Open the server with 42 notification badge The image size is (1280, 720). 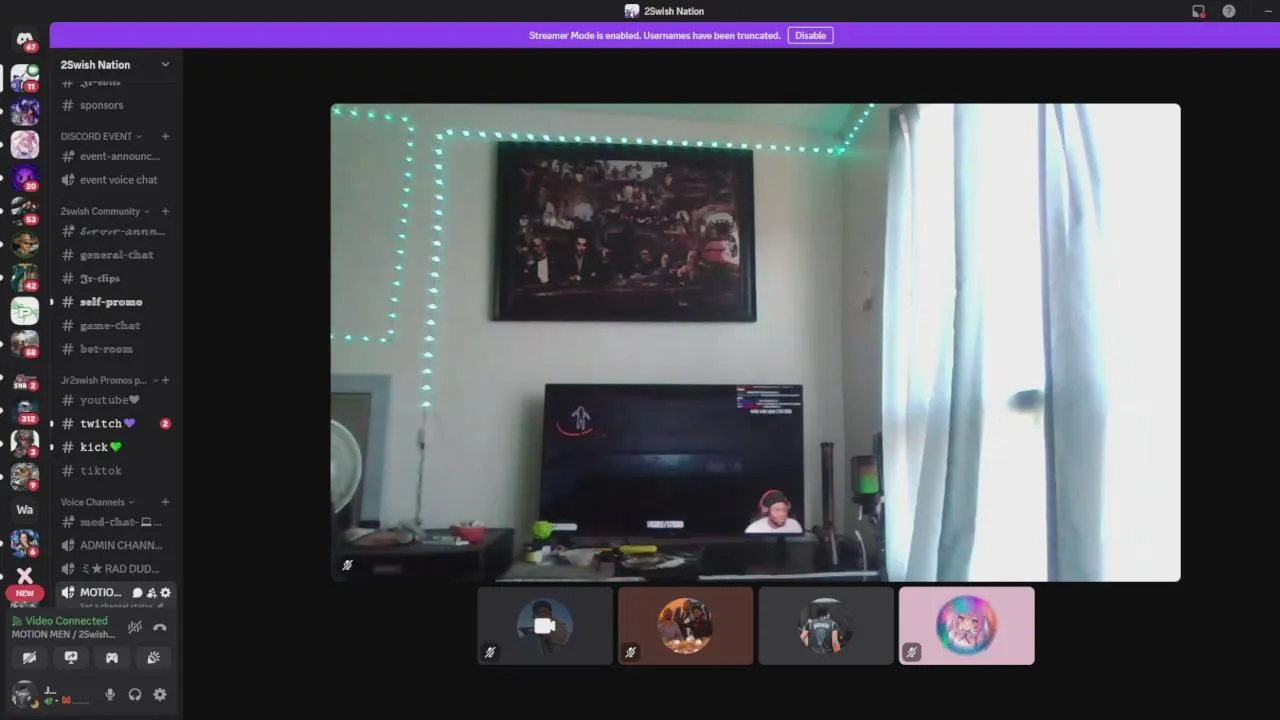click(25, 277)
